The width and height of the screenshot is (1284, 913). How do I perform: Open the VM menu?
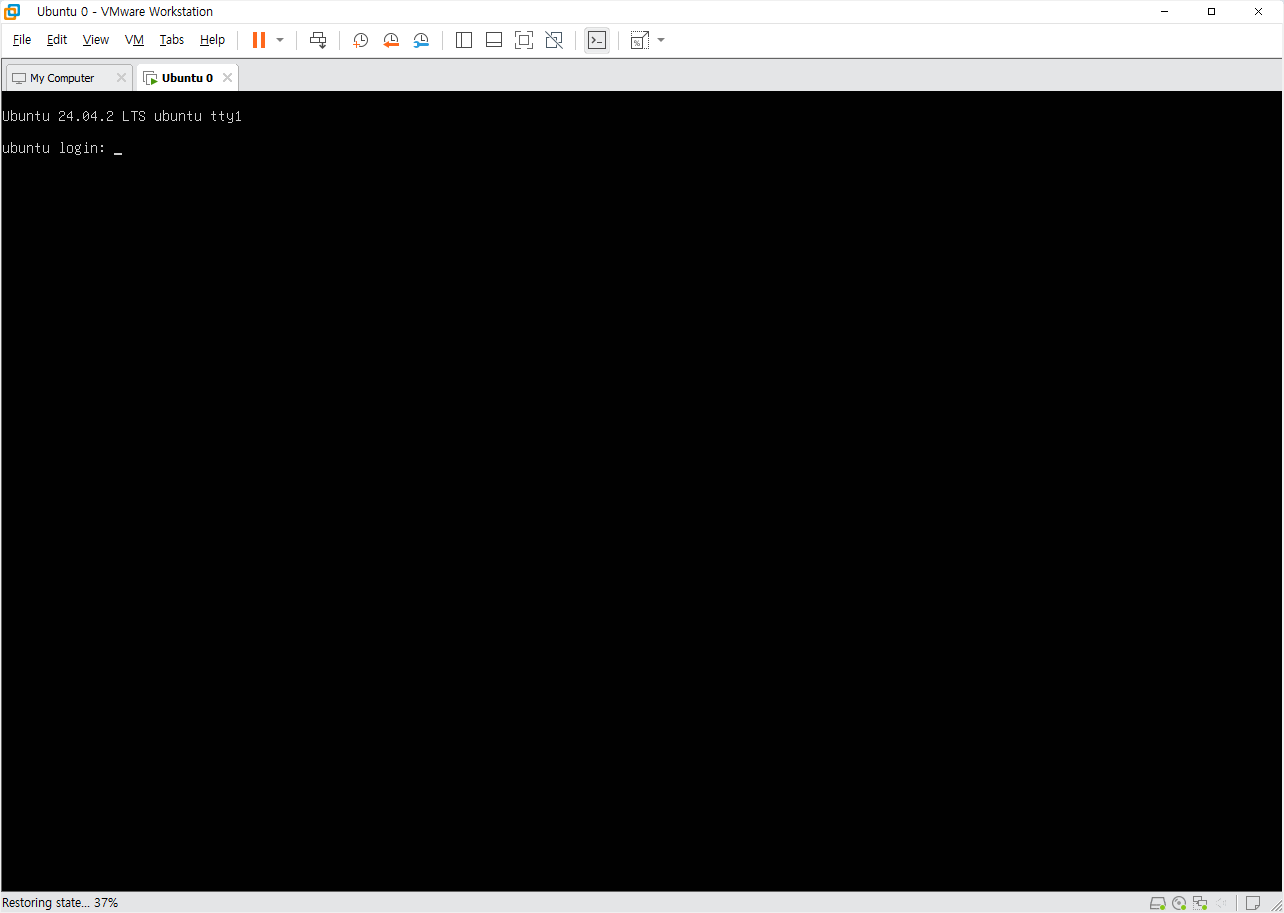click(135, 40)
